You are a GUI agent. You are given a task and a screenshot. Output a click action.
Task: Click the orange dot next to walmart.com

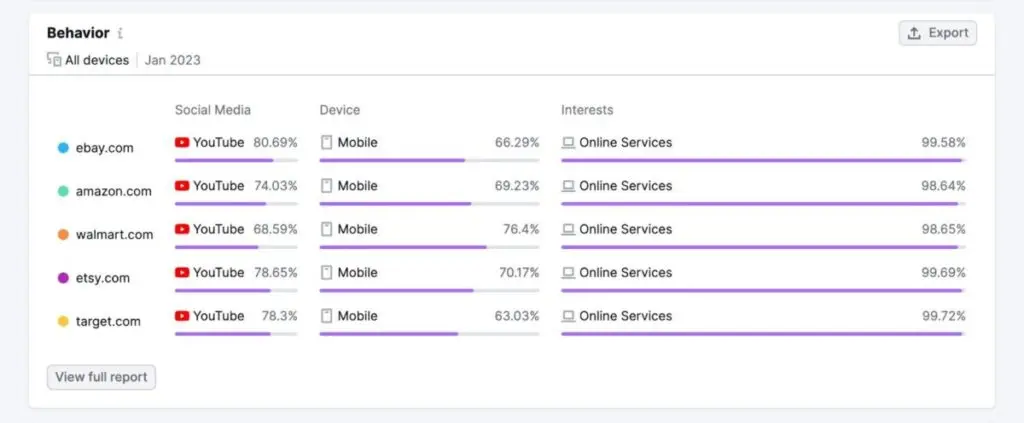63,235
